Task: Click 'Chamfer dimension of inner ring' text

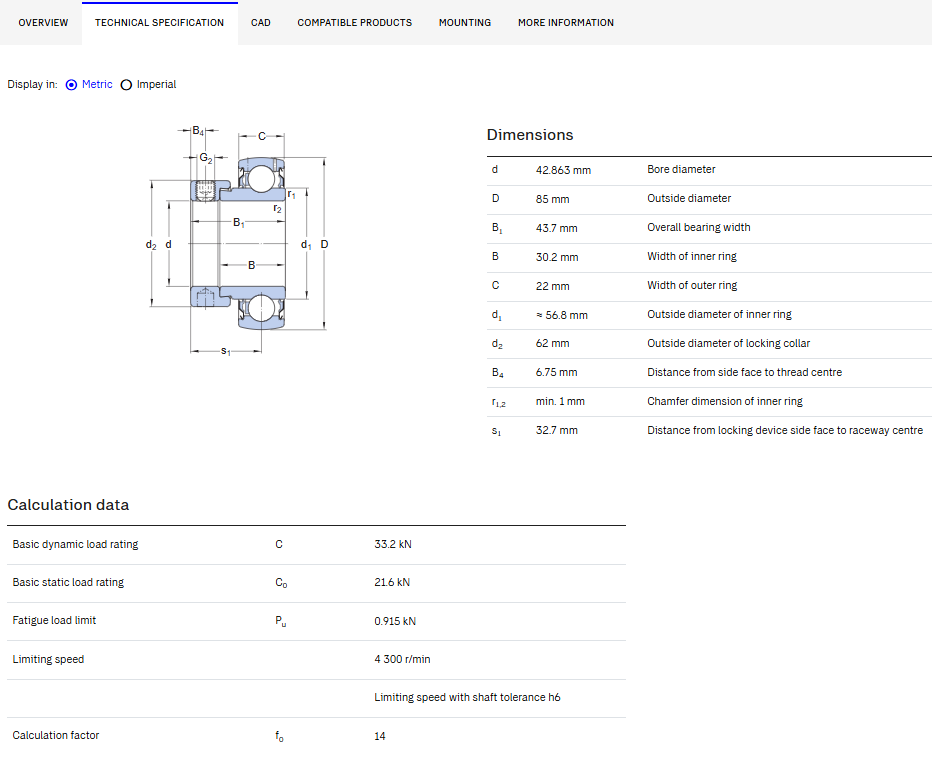Action: point(725,402)
